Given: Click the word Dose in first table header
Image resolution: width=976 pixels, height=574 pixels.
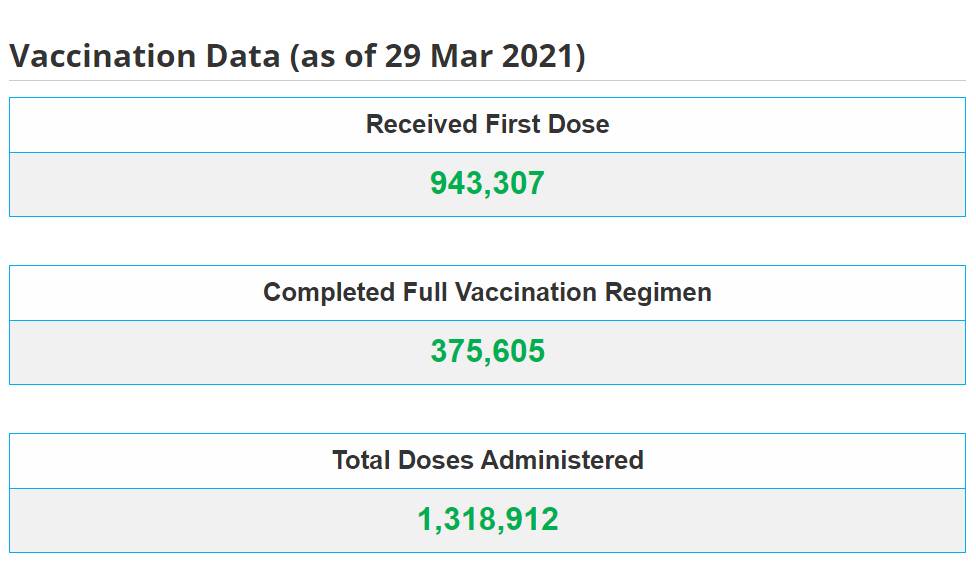Looking at the screenshot, I should (x=578, y=124).
